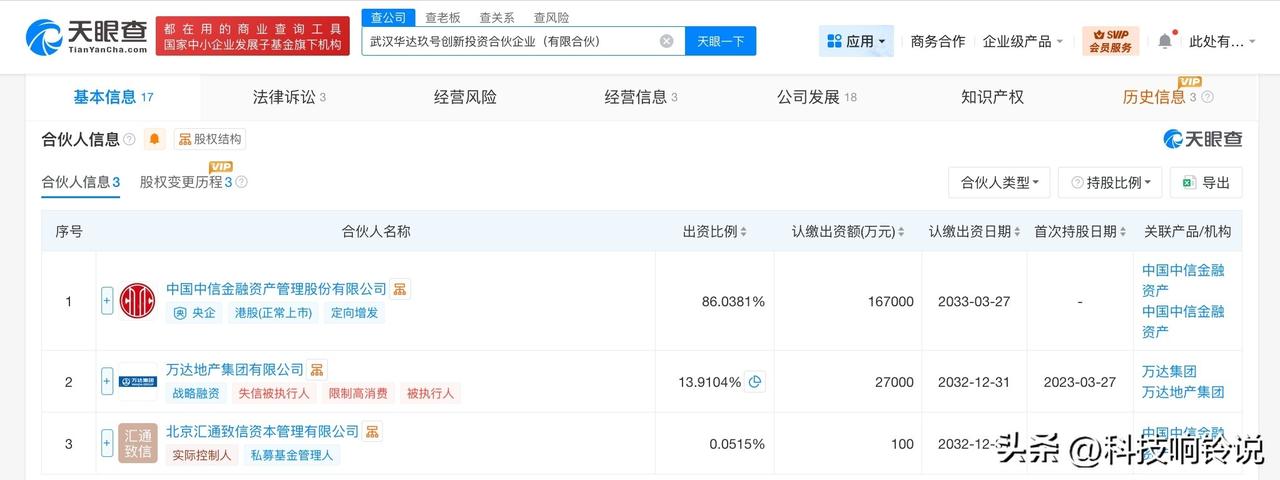This screenshot has width=1280, height=480.
Task: Click the 定向增发 tag
Action: click(x=354, y=313)
